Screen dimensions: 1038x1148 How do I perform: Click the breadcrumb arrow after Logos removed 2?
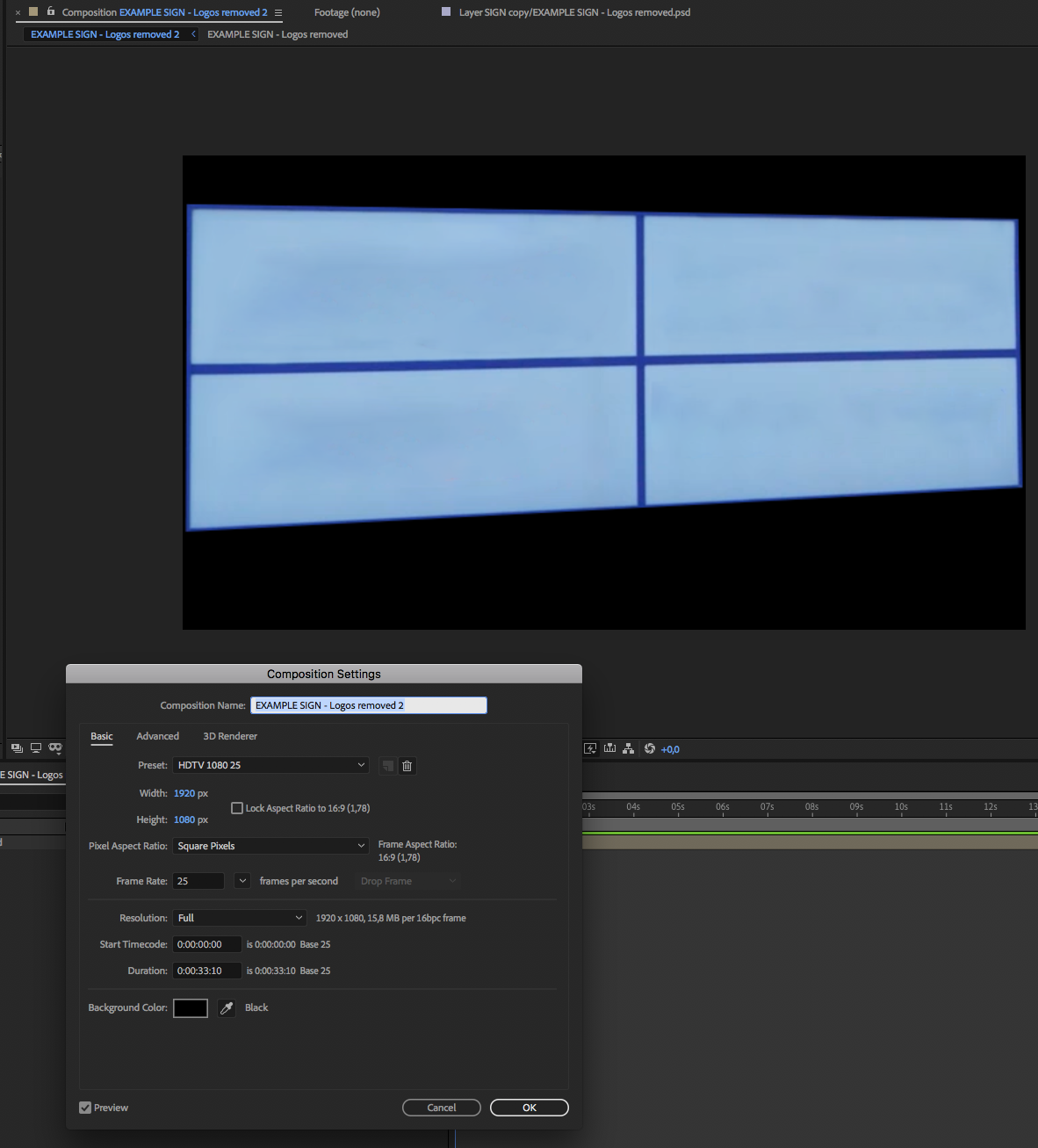click(193, 34)
